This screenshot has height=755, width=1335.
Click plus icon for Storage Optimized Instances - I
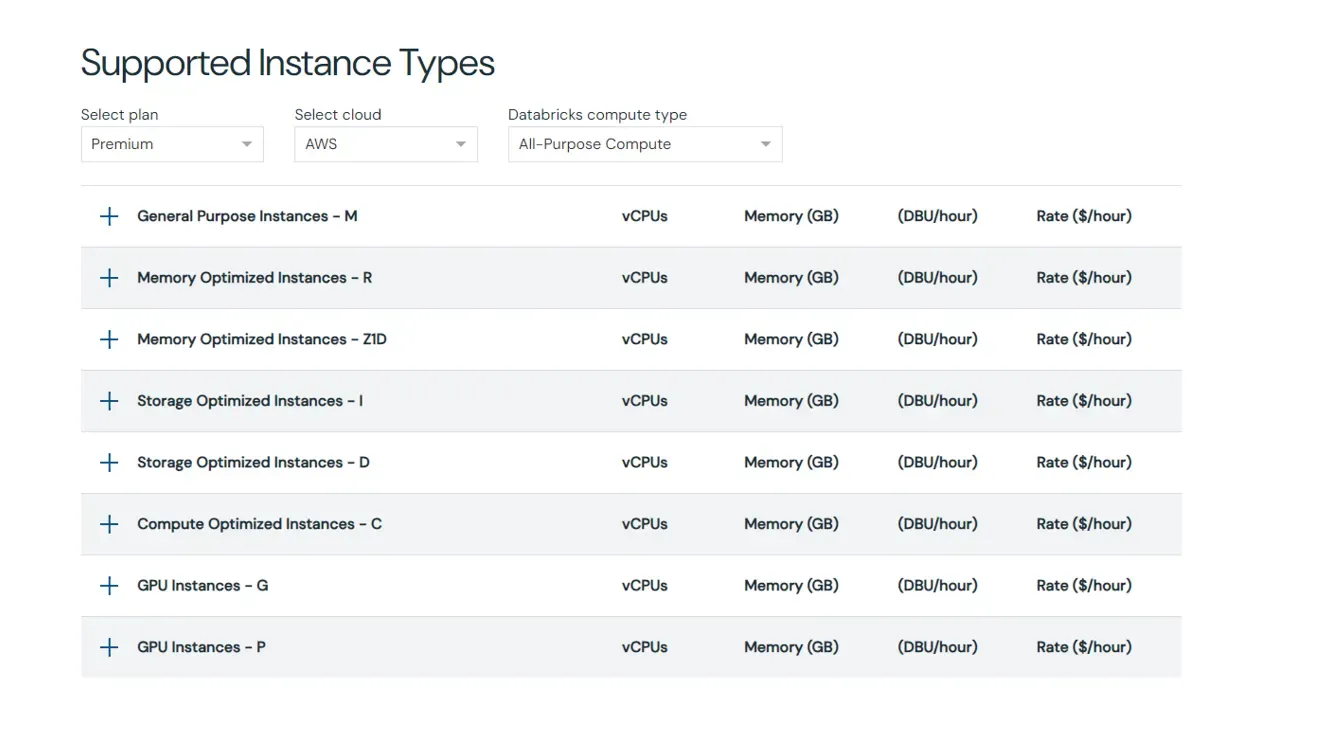click(x=109, y=401)
